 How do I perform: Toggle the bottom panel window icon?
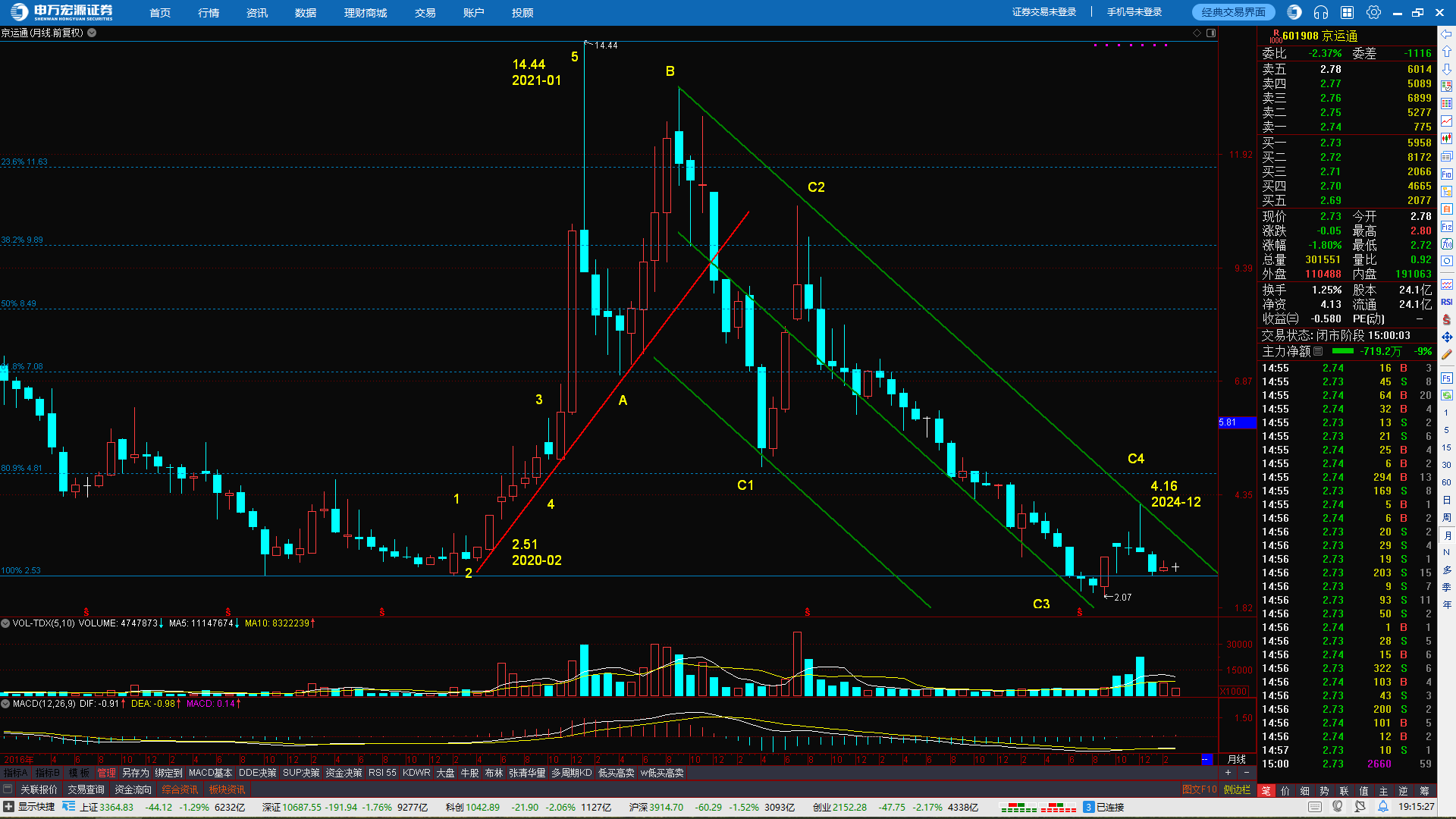8,789
